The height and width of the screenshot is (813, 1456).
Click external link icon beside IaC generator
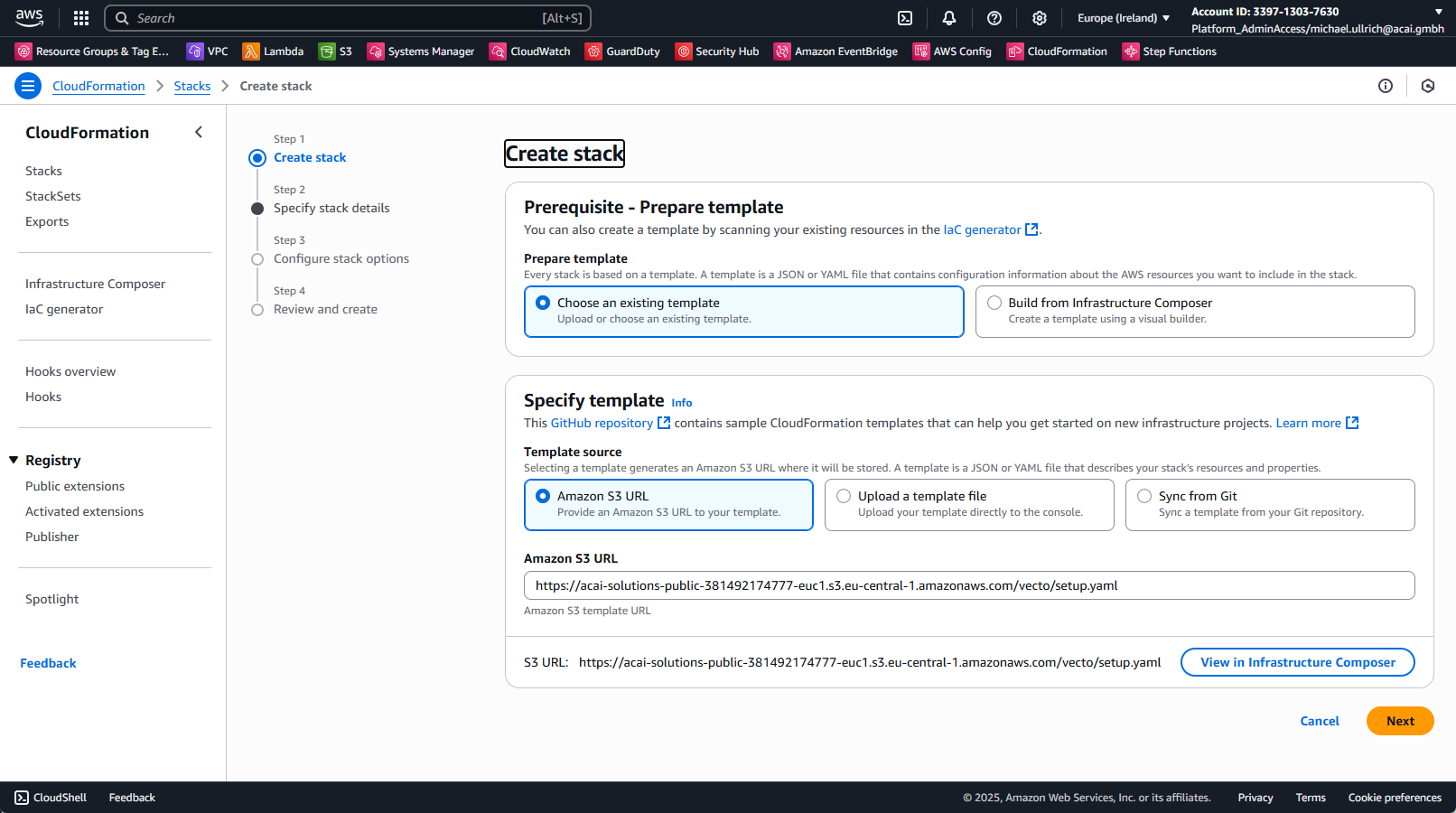[x=1031, y=229]
